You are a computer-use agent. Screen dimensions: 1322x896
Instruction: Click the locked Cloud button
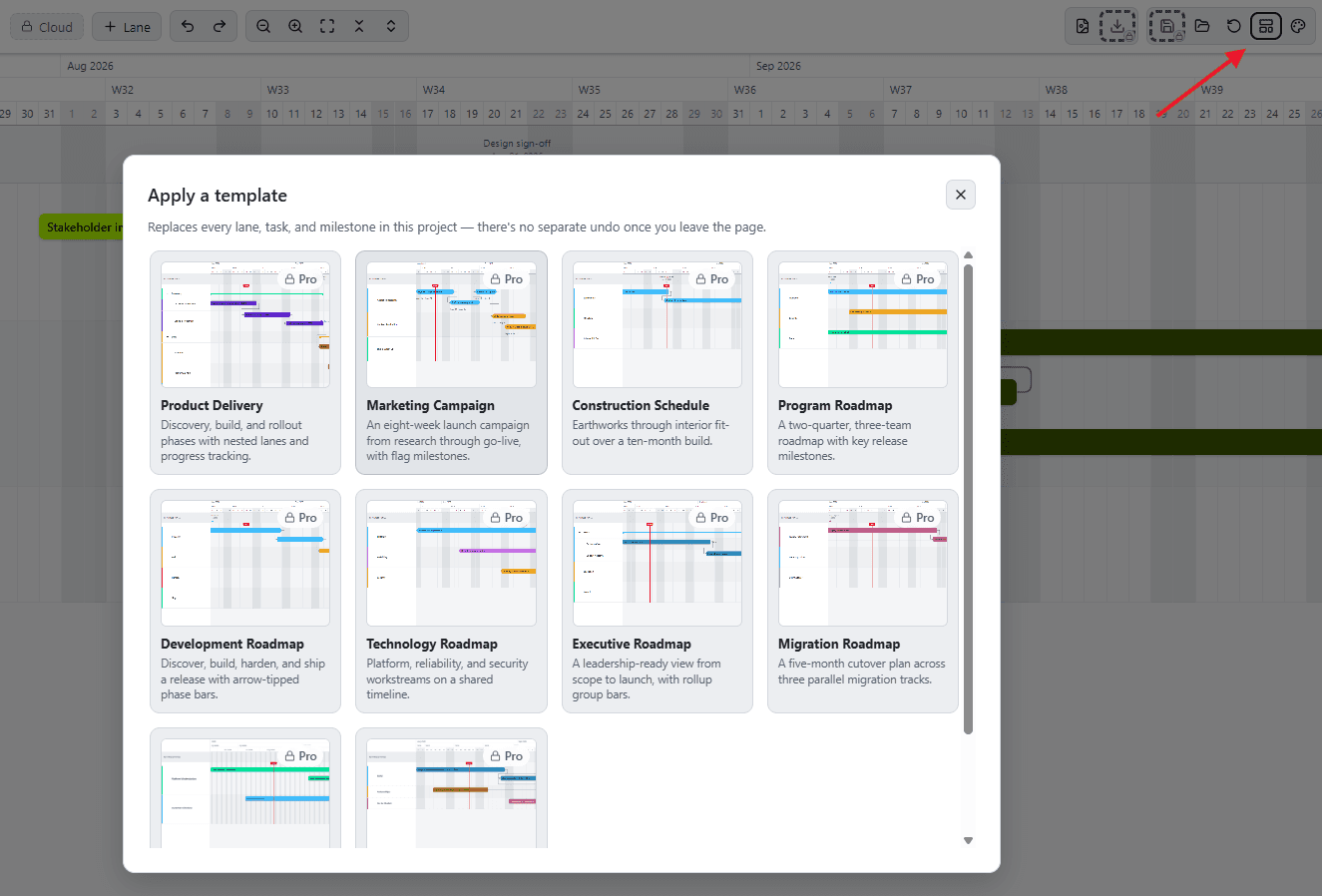(47, 27)
